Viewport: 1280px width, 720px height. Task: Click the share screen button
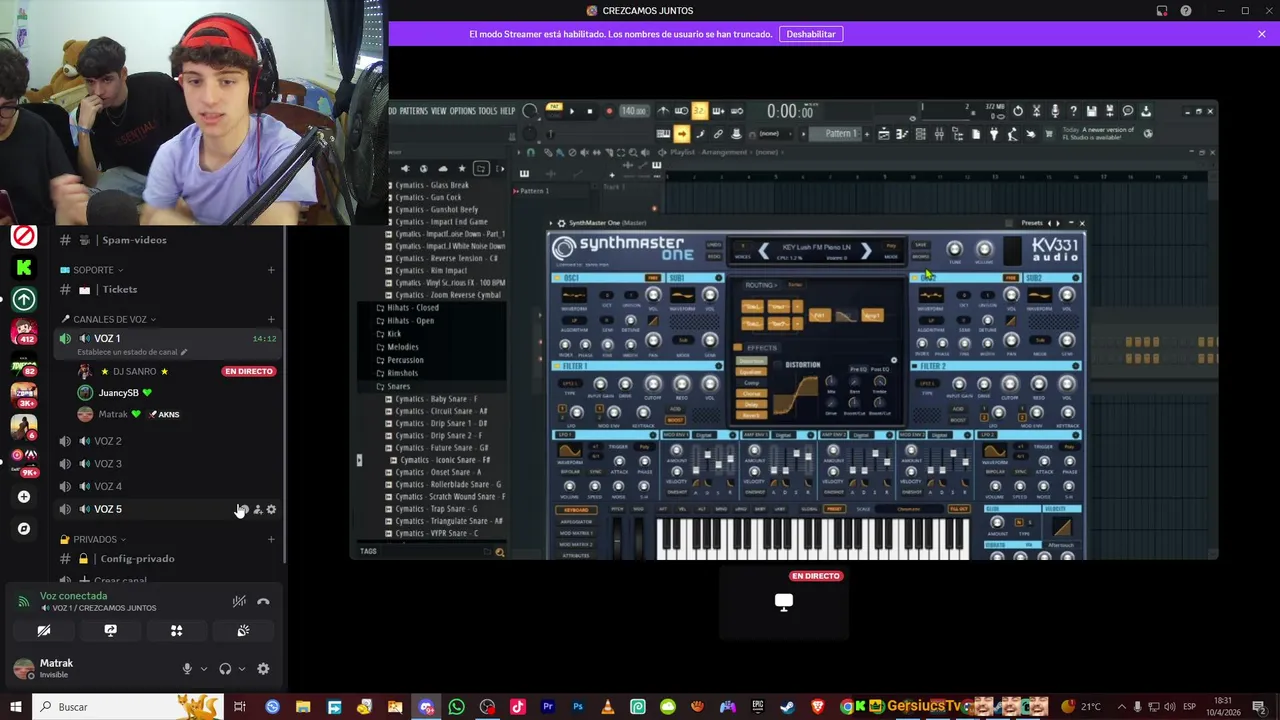(x=110, y=631)
